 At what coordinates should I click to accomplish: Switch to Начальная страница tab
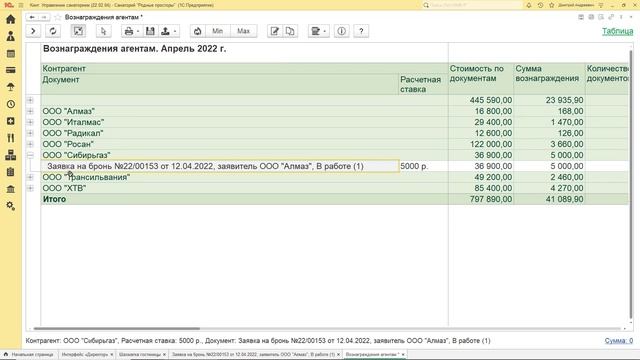29,355
